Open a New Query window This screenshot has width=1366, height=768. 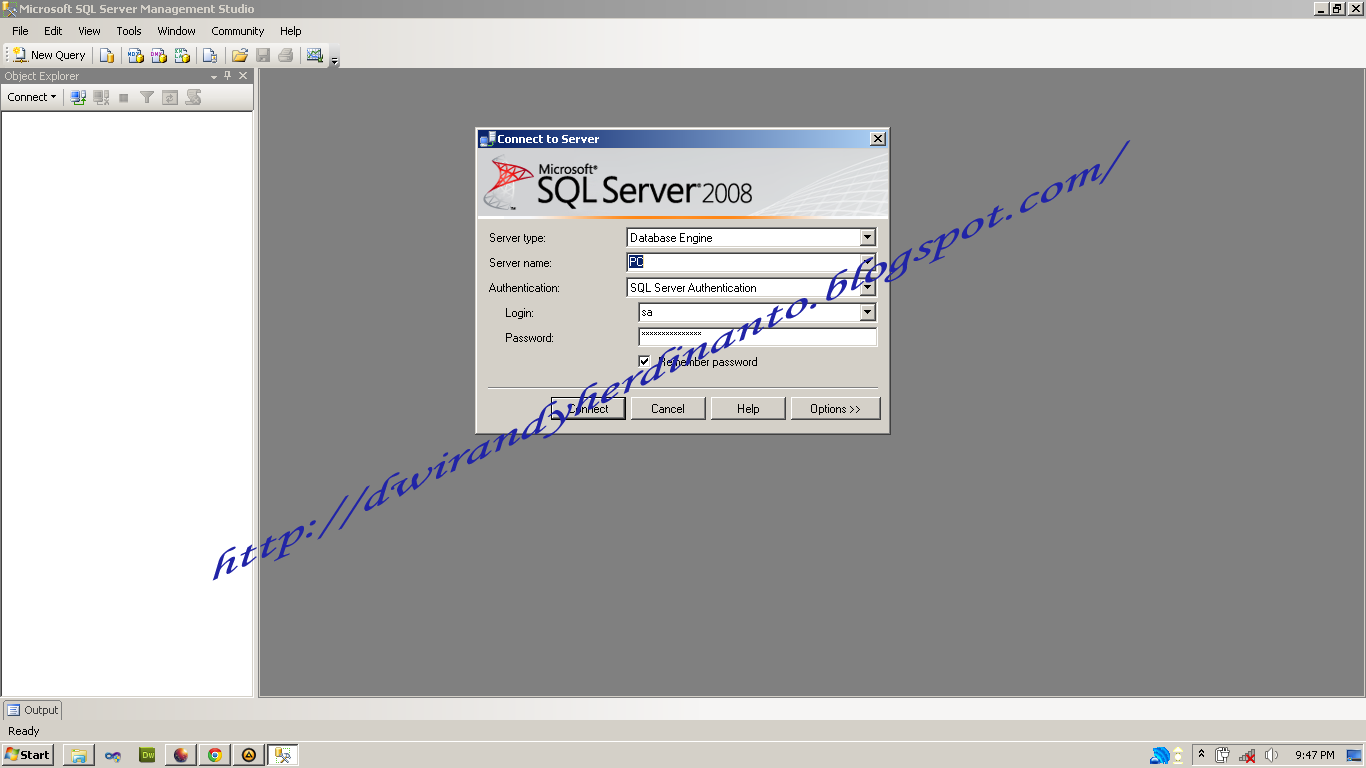pos(47,55)
